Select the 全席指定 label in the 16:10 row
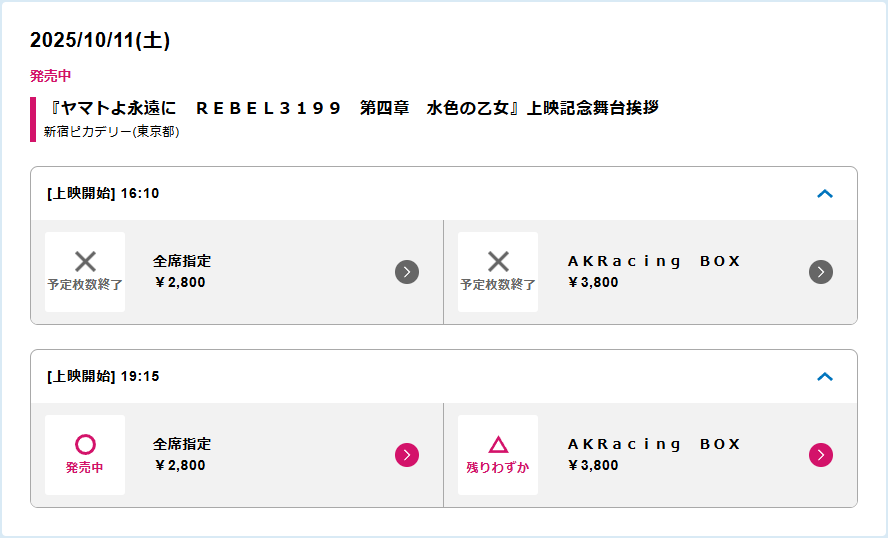Image resolution: width=888 pixels, height=538 pixels. click(x=182, y=261)
